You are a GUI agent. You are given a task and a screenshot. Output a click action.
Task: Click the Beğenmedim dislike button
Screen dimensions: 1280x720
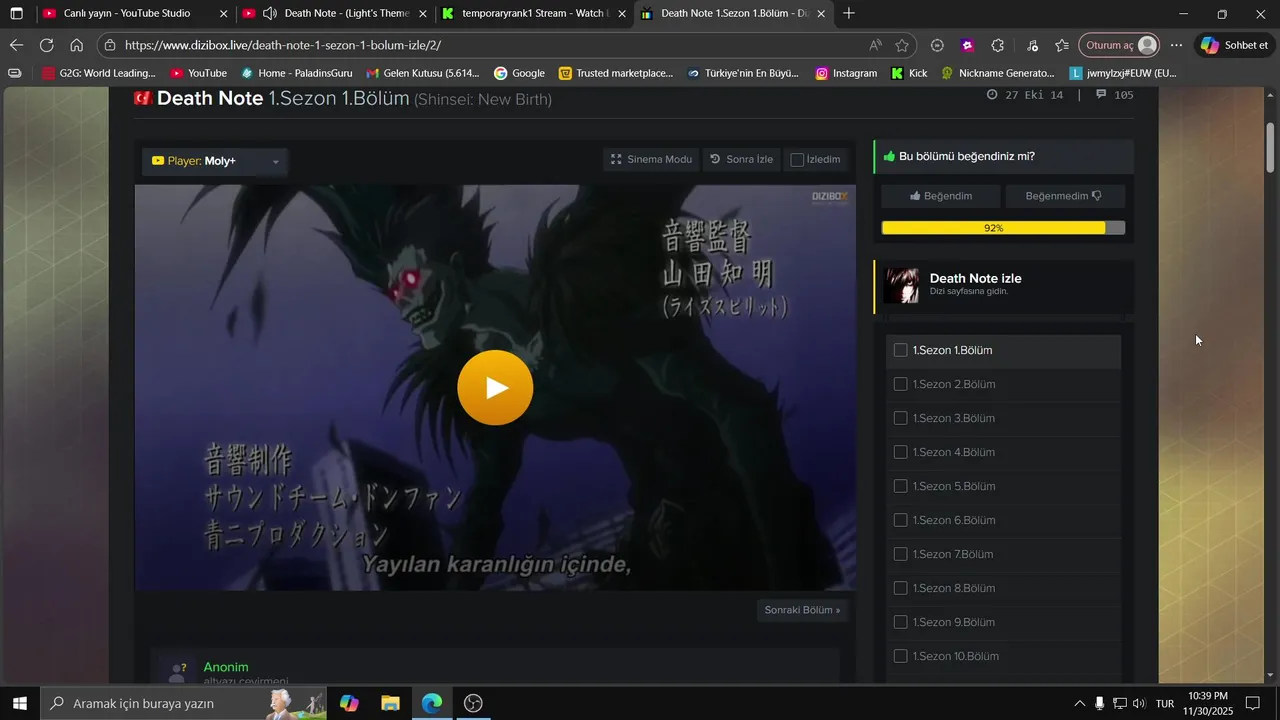click(1064, 196)
